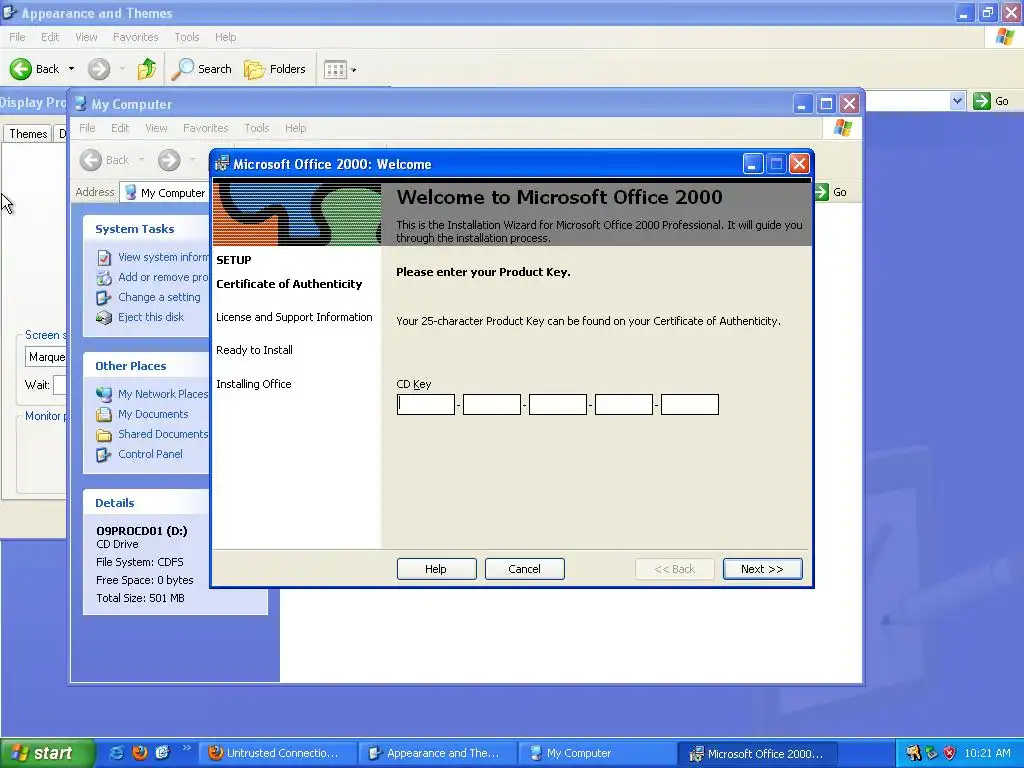
Task: Open Favorites menu in Appearance and Themes window
Action: tap(136, 37)
